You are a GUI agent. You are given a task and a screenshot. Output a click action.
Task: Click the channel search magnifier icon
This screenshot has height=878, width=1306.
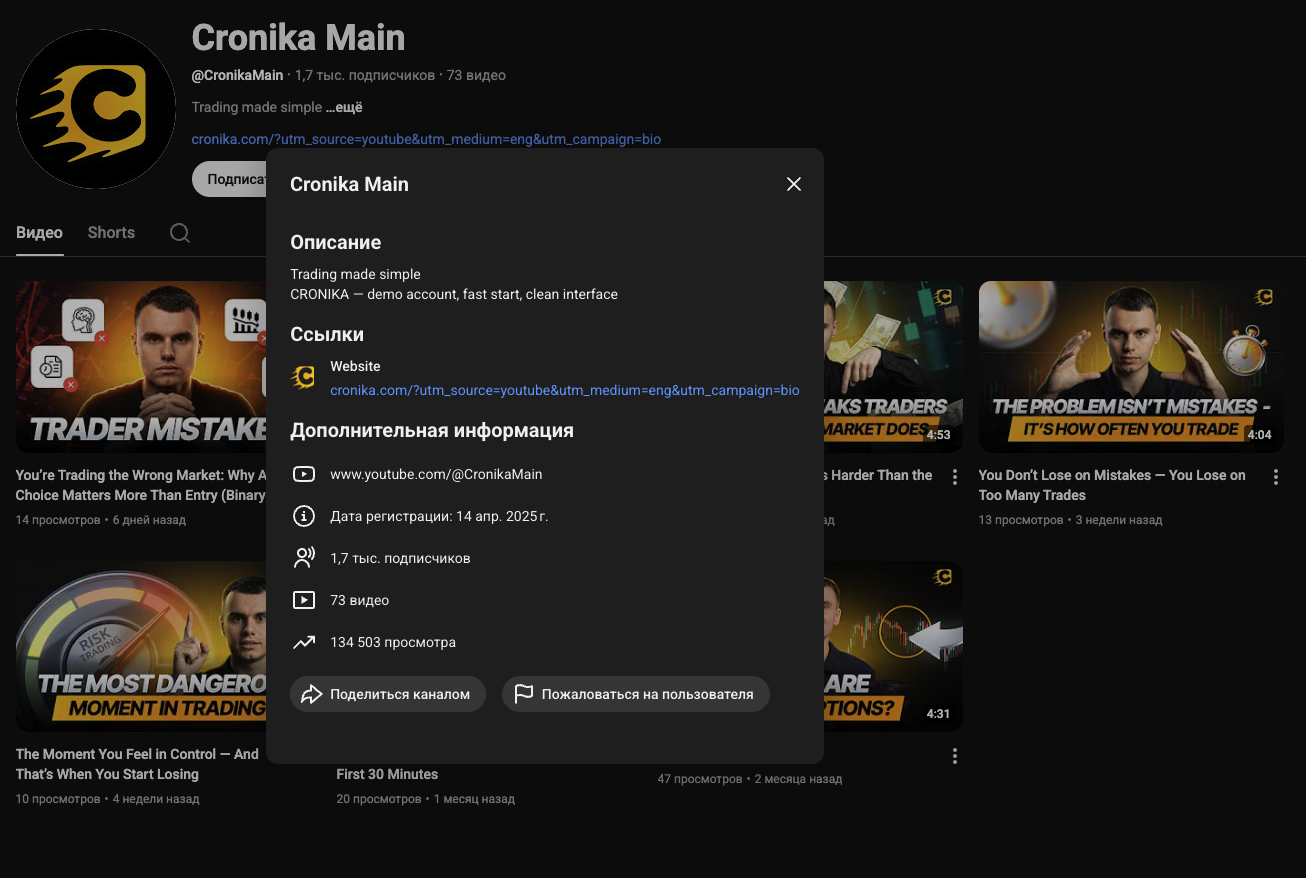point(180,233)
